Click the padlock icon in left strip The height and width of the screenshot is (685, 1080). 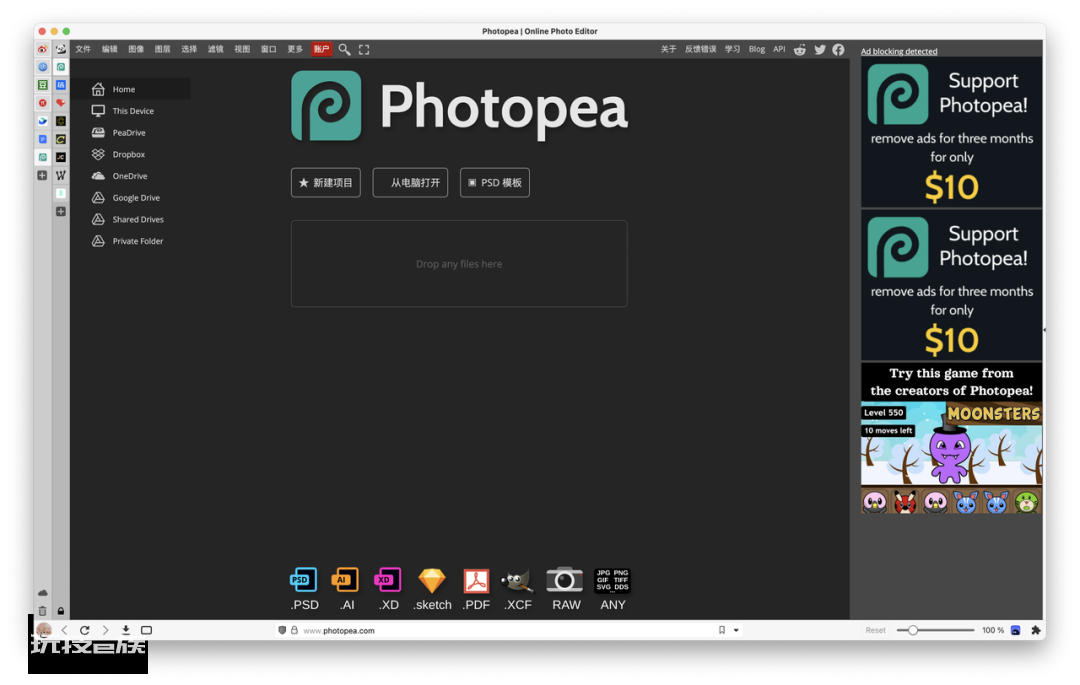[61, 610]
